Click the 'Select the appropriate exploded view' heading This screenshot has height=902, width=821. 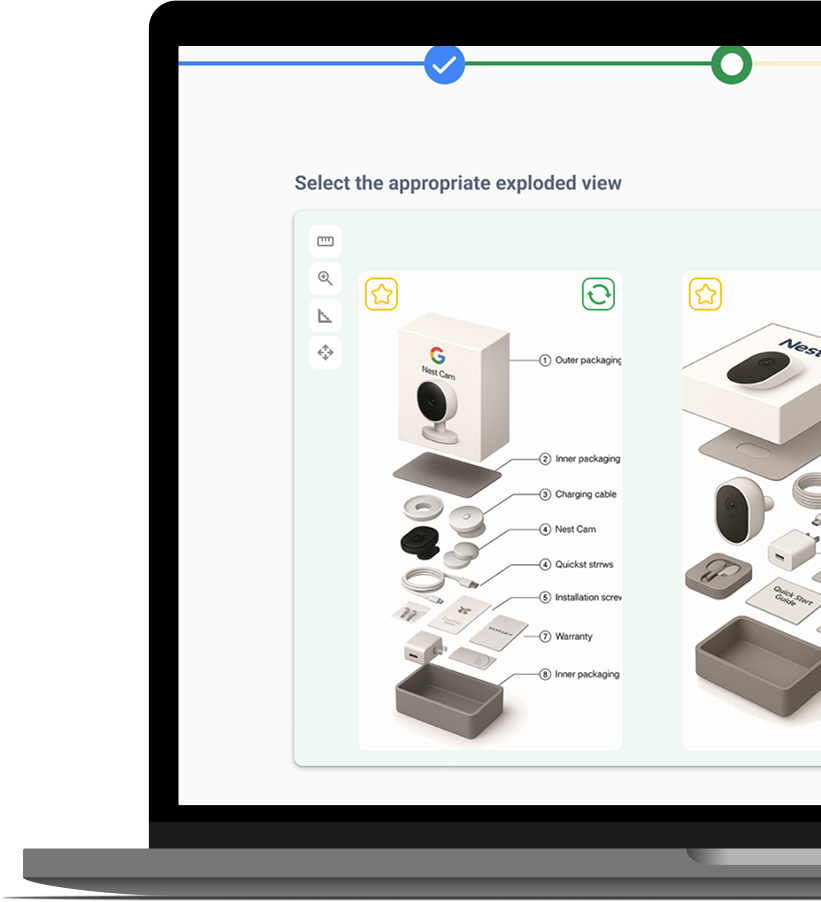[x=458, y=183]
